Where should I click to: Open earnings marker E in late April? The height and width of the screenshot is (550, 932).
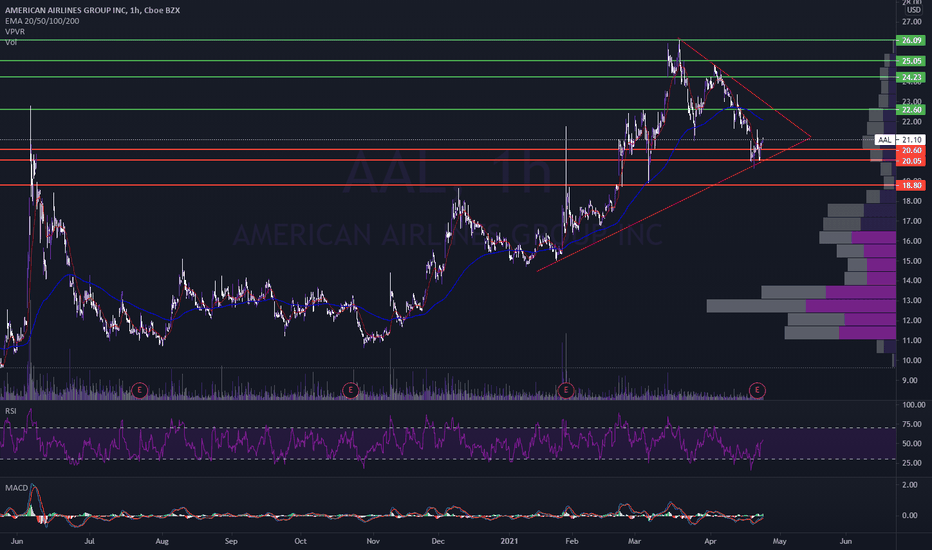point(757,391)
